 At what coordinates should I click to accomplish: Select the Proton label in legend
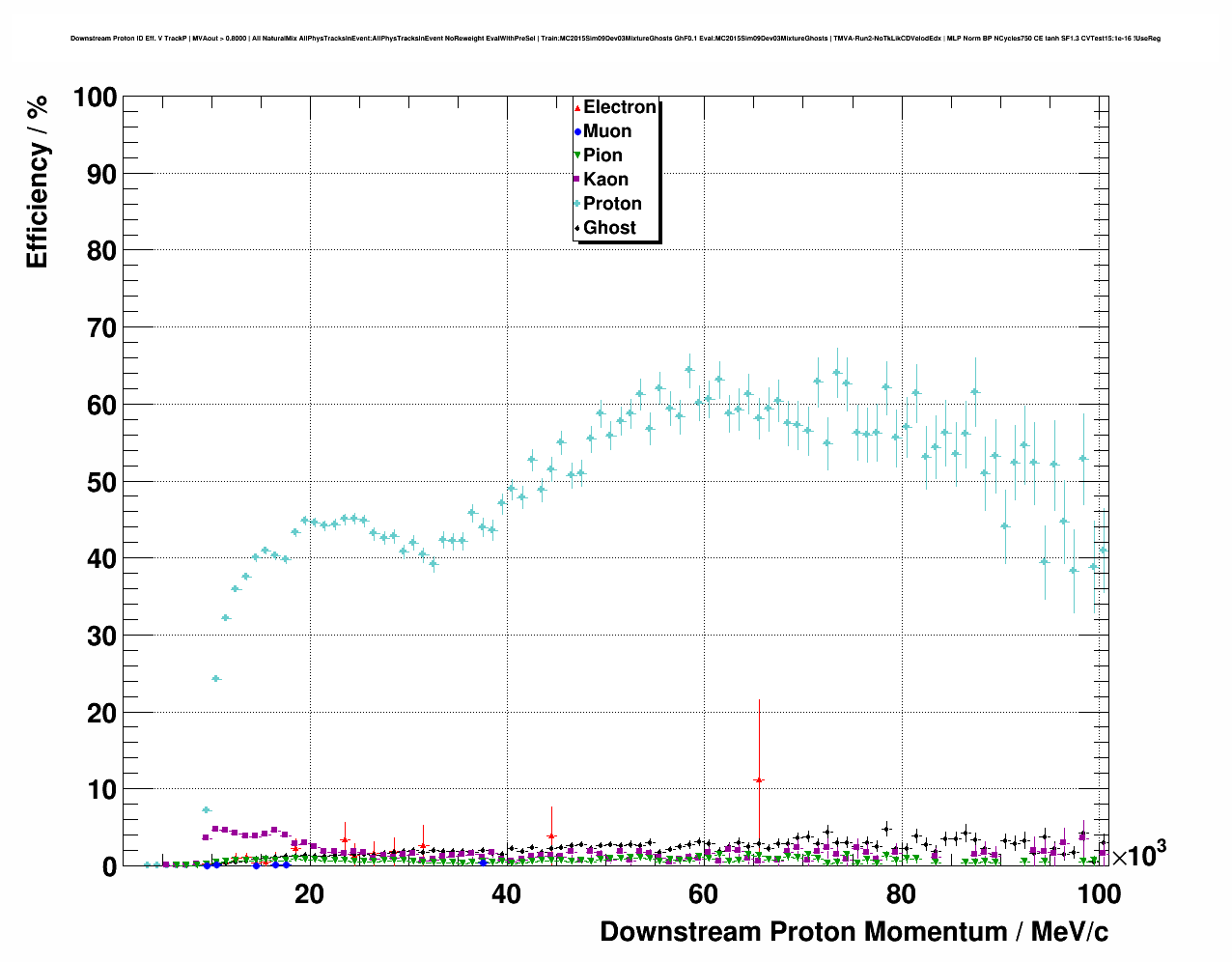[612, 204]
